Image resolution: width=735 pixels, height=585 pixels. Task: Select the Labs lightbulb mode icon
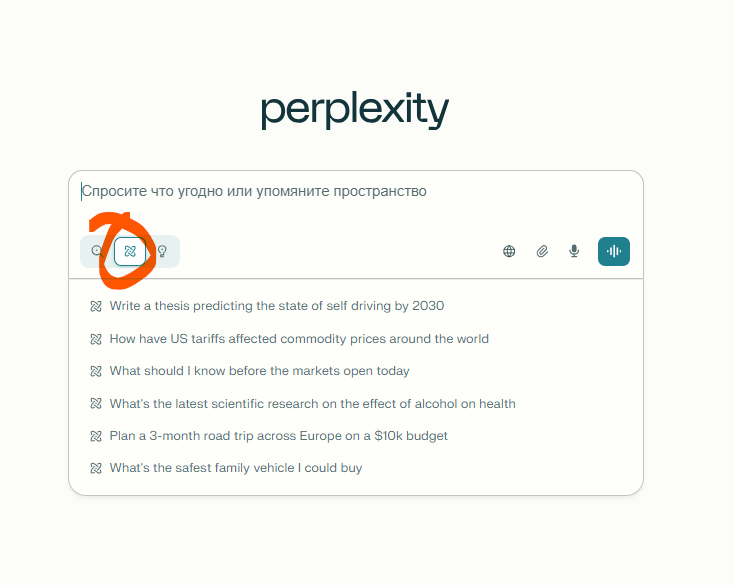[x=162, y=251]
